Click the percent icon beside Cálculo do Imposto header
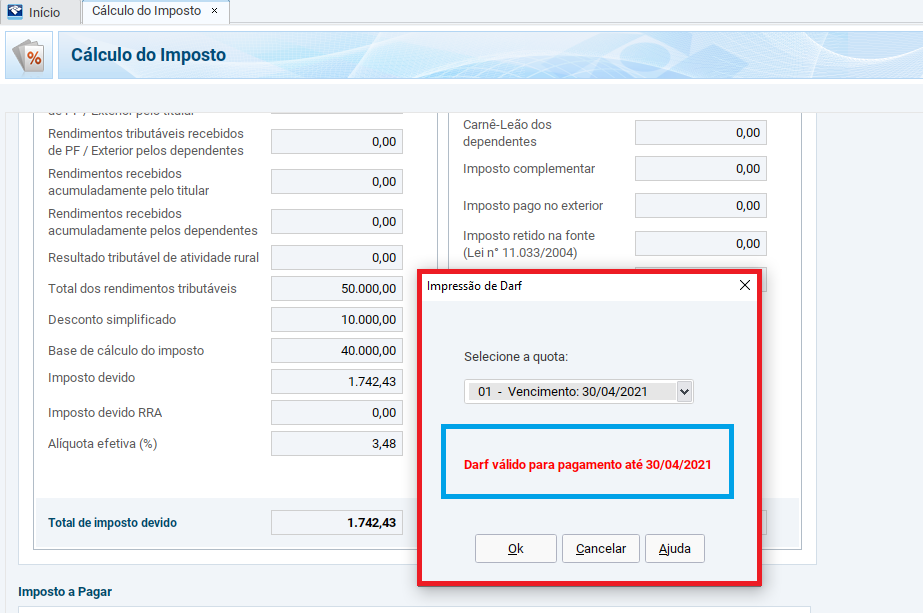923x613 pixels. pyautogui.click(x=31, y=56)
